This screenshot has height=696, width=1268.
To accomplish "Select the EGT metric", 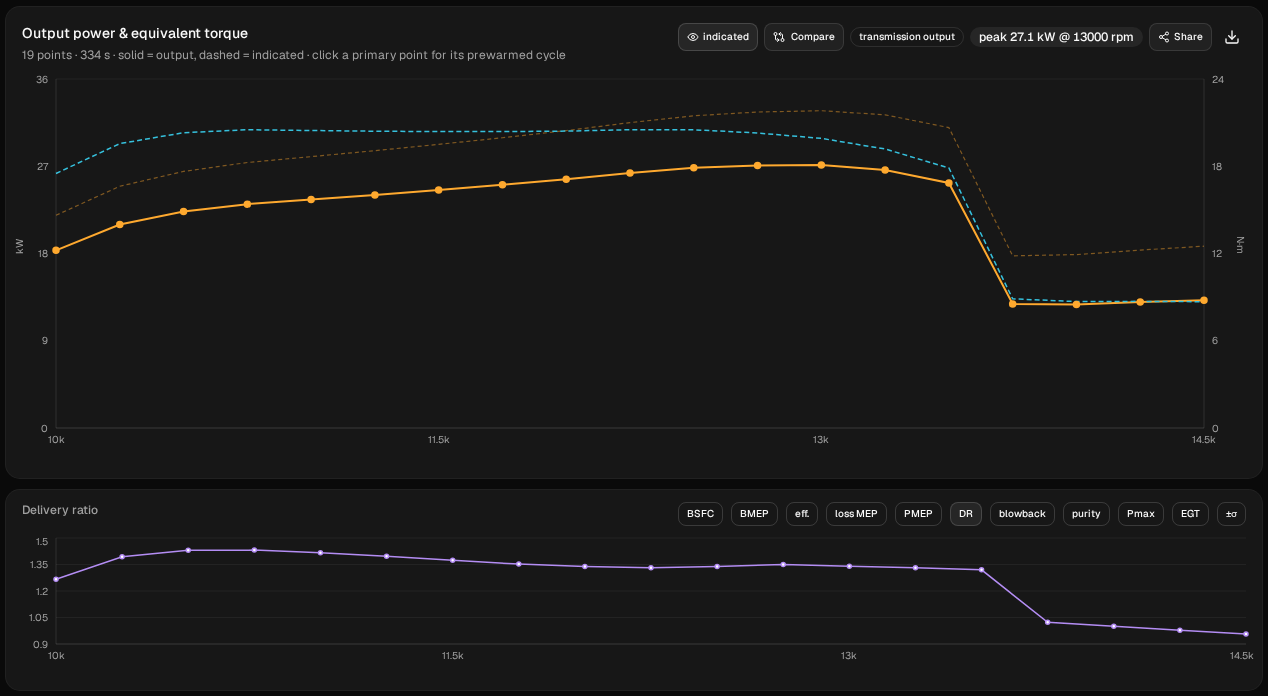I will (1190, 514).
